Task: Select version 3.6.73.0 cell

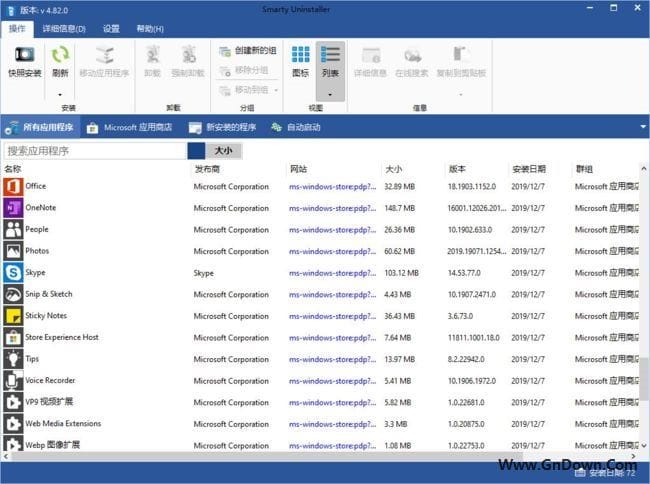Action: [460, 316]
